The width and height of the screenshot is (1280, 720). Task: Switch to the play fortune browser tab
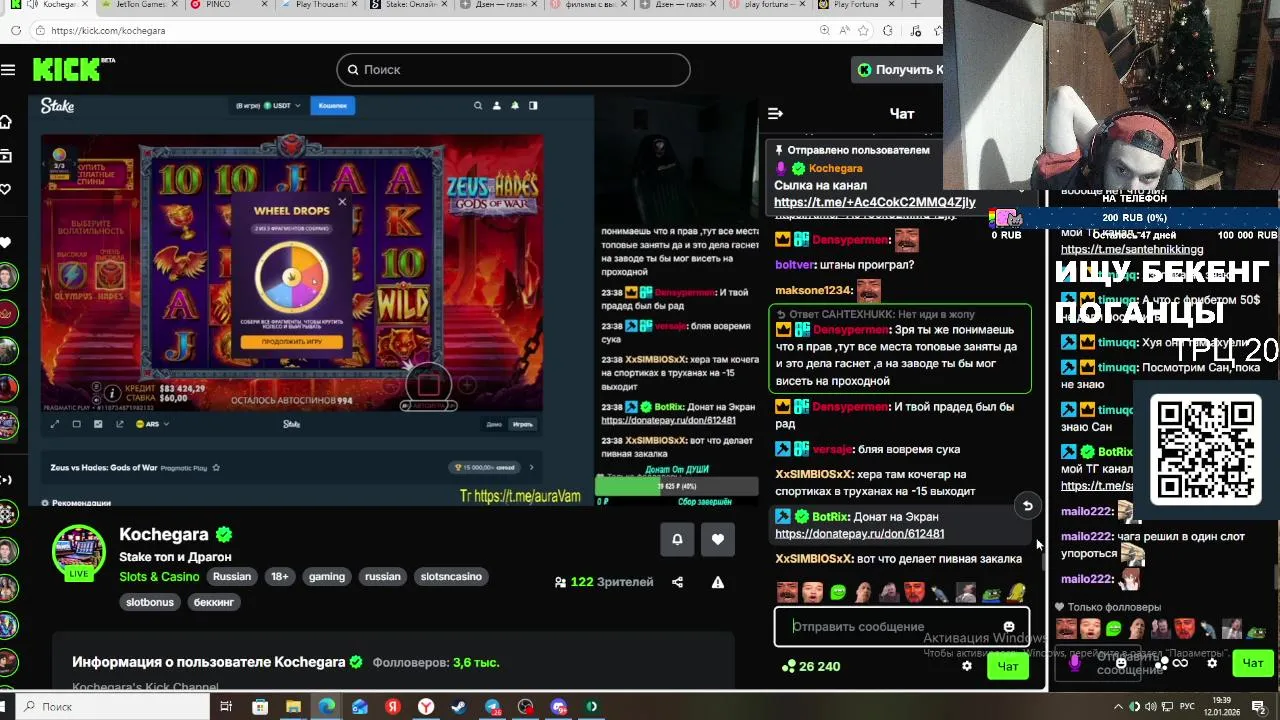click(770, 5)
